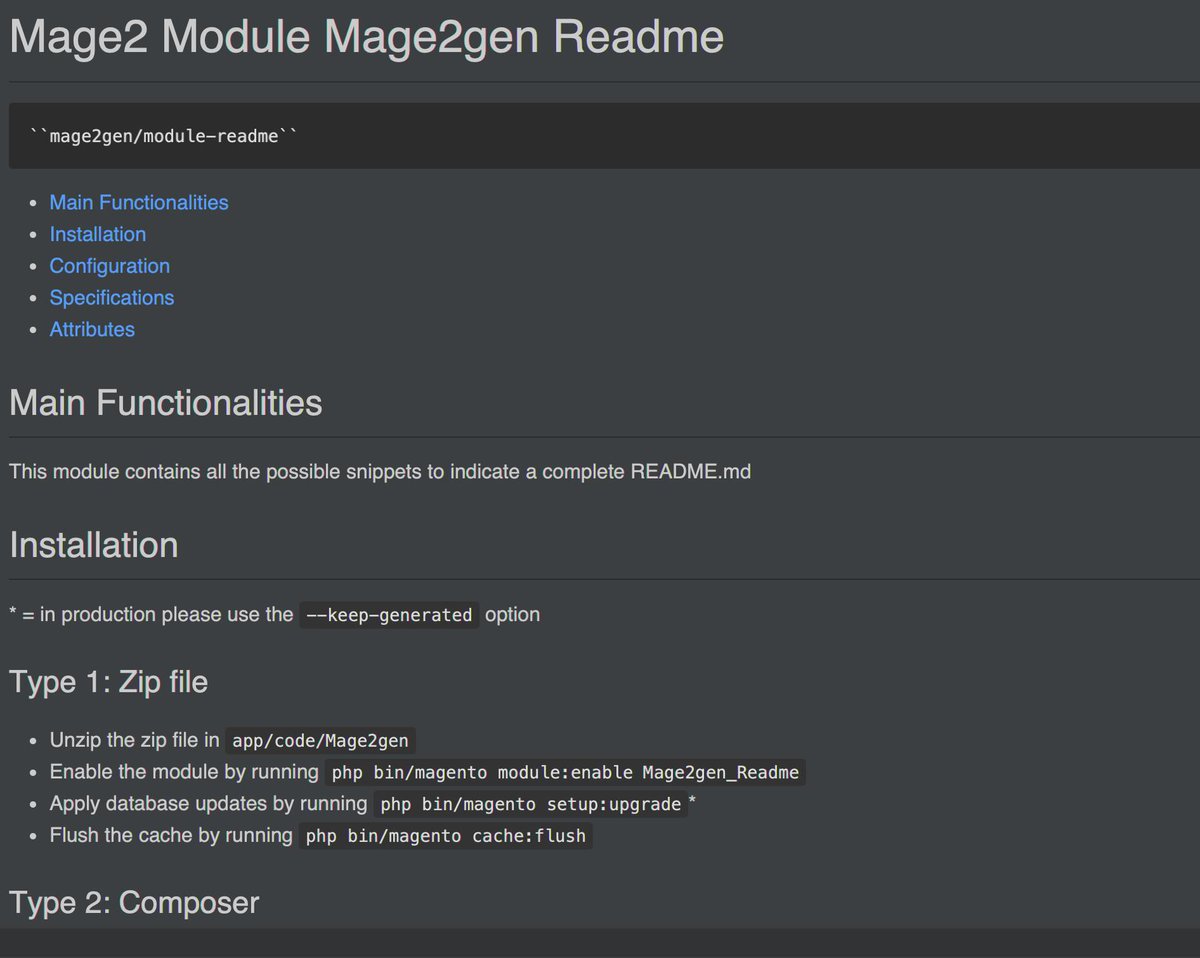This screenshot has width=1200, height=958.
Task: Click the sentence about complete README.md snippets
Action: pos(380,471)
